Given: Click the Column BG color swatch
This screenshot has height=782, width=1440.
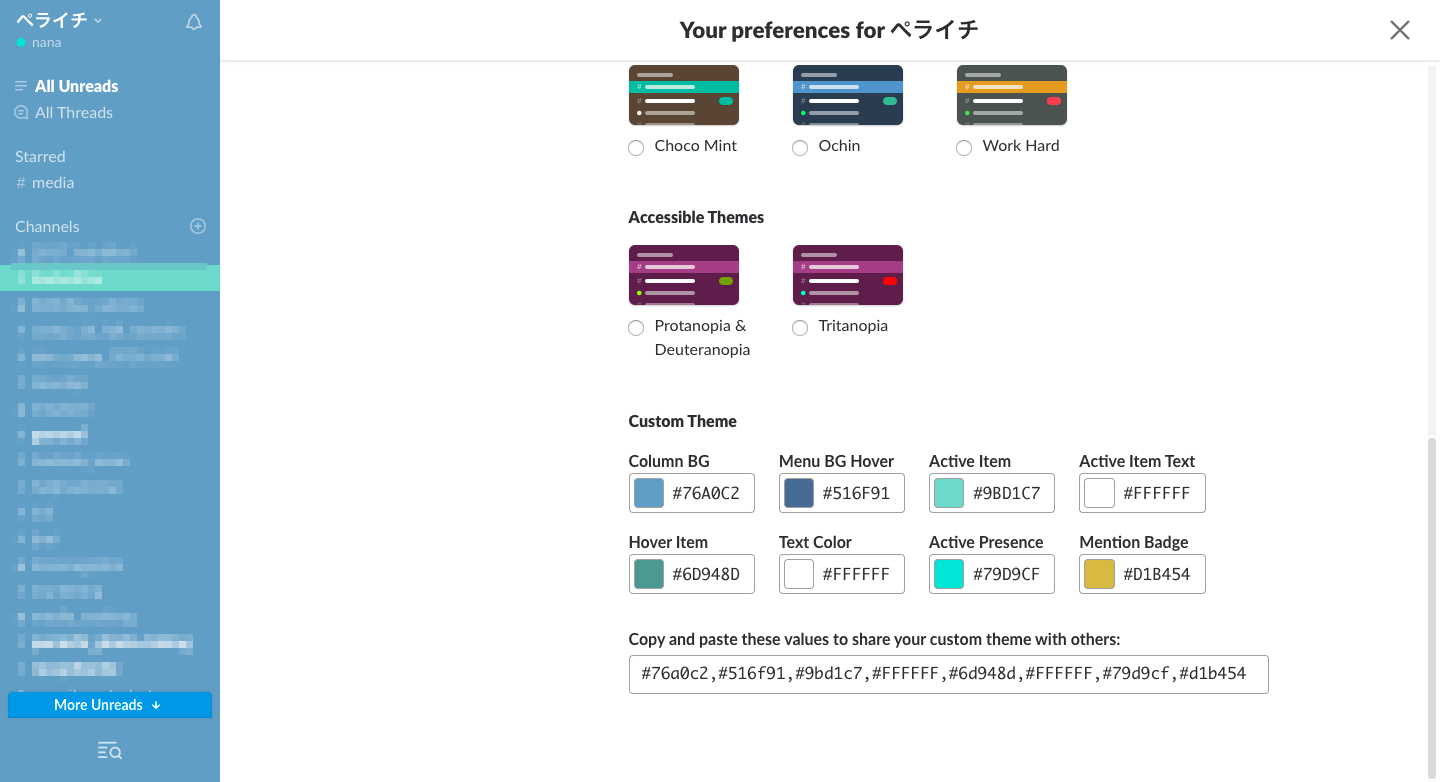Looking at the screenshot, I should (x=649, y=493).
